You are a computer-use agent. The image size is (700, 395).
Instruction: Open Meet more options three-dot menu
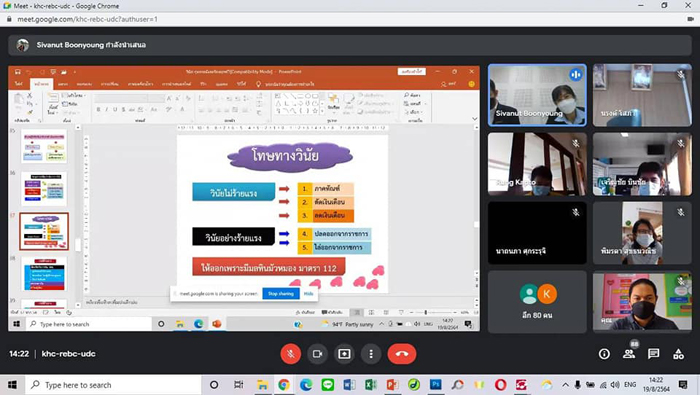[371, 354]
